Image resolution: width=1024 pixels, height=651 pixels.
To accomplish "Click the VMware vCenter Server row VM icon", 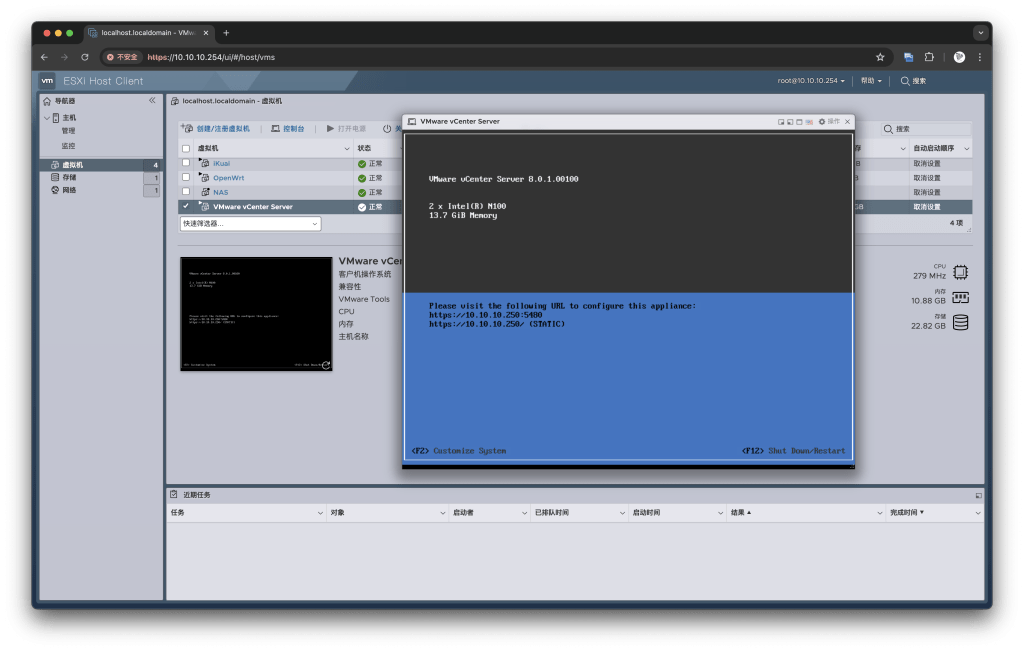I will 204,206.
